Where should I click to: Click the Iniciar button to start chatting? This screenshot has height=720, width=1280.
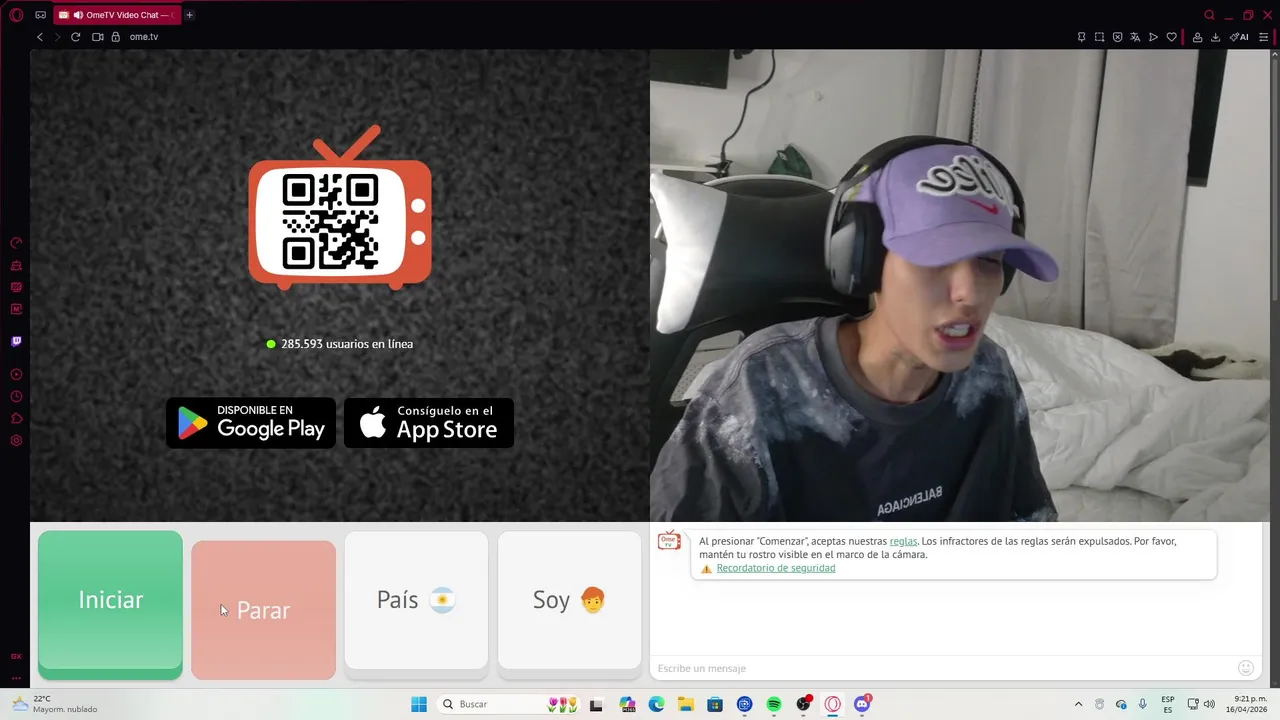(110, 605)
